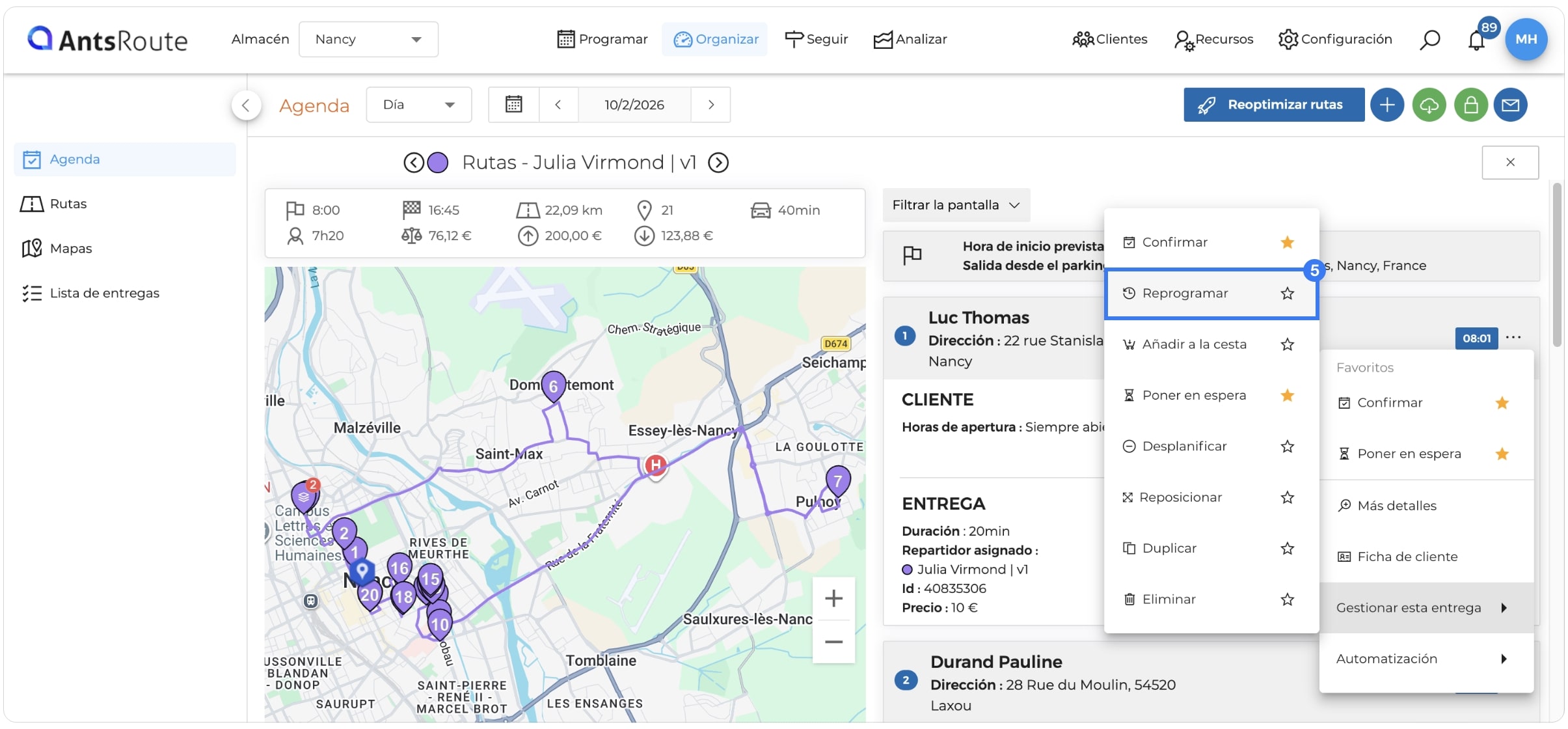This screenshot has height=729, width=1568.
Task: Click the right panel vertical scrollbar
Action: click(1556, 264)
